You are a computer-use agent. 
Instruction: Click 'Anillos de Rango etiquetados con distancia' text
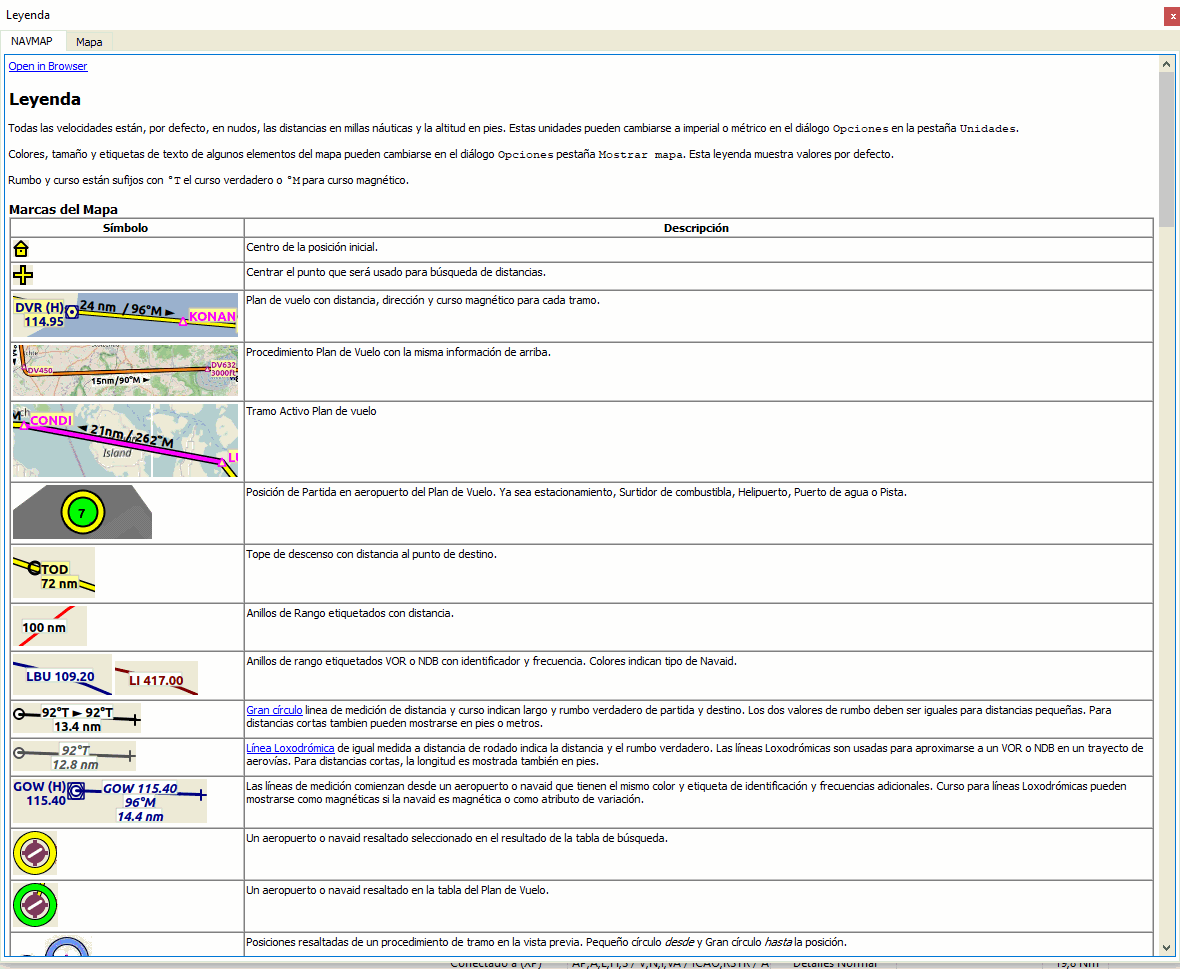pos(350,613)
